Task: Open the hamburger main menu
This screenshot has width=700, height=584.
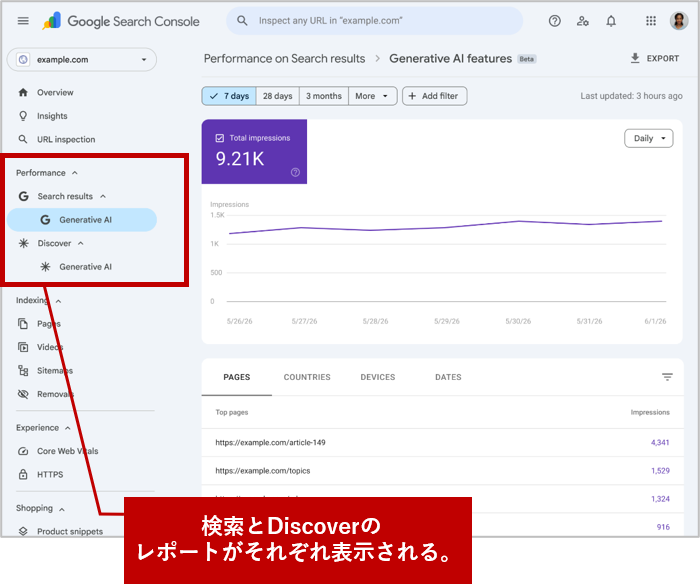Action: pos(23,21)
